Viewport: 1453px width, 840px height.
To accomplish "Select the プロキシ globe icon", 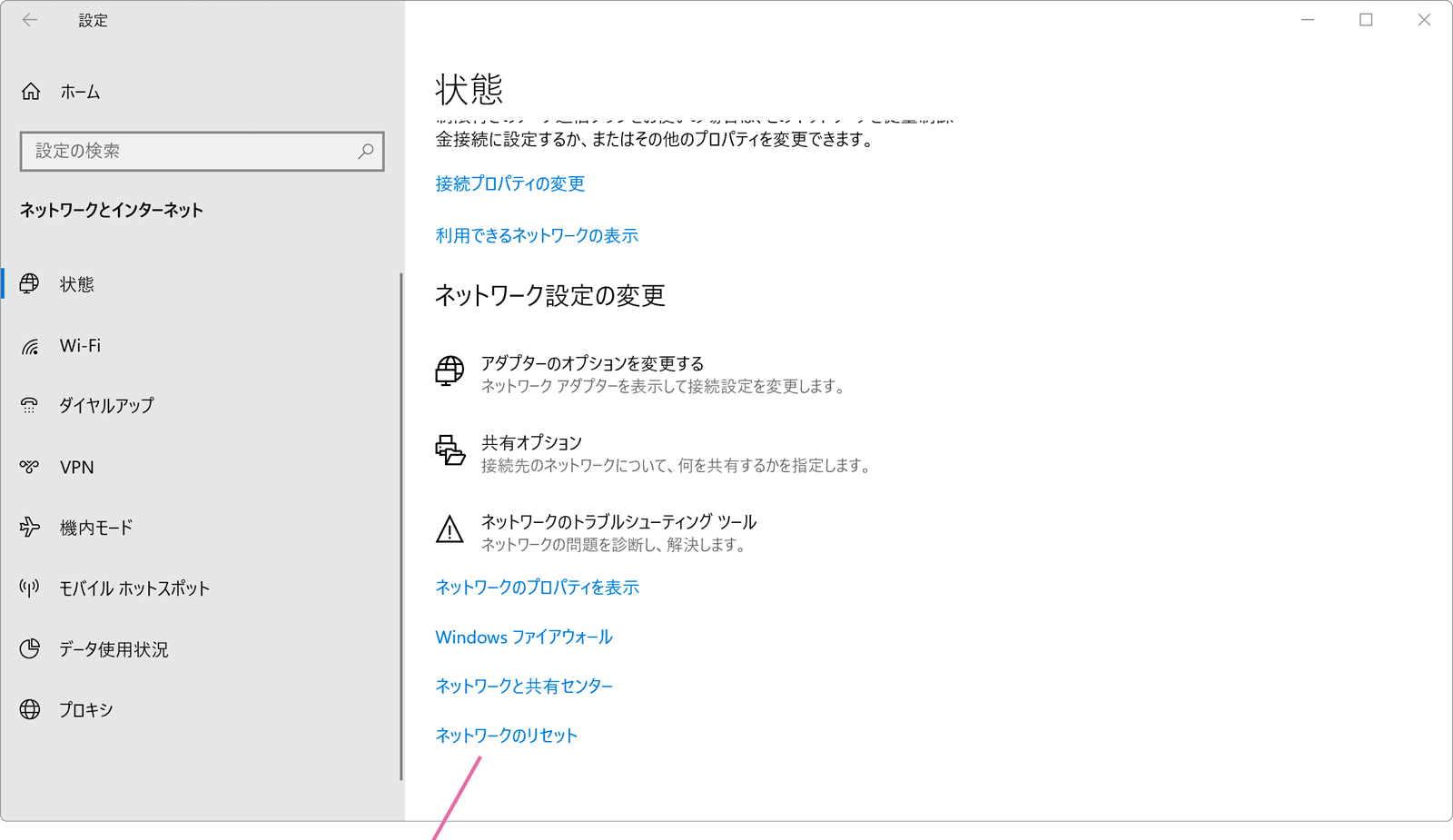I will pyautogui.click(x=30, y=709).
